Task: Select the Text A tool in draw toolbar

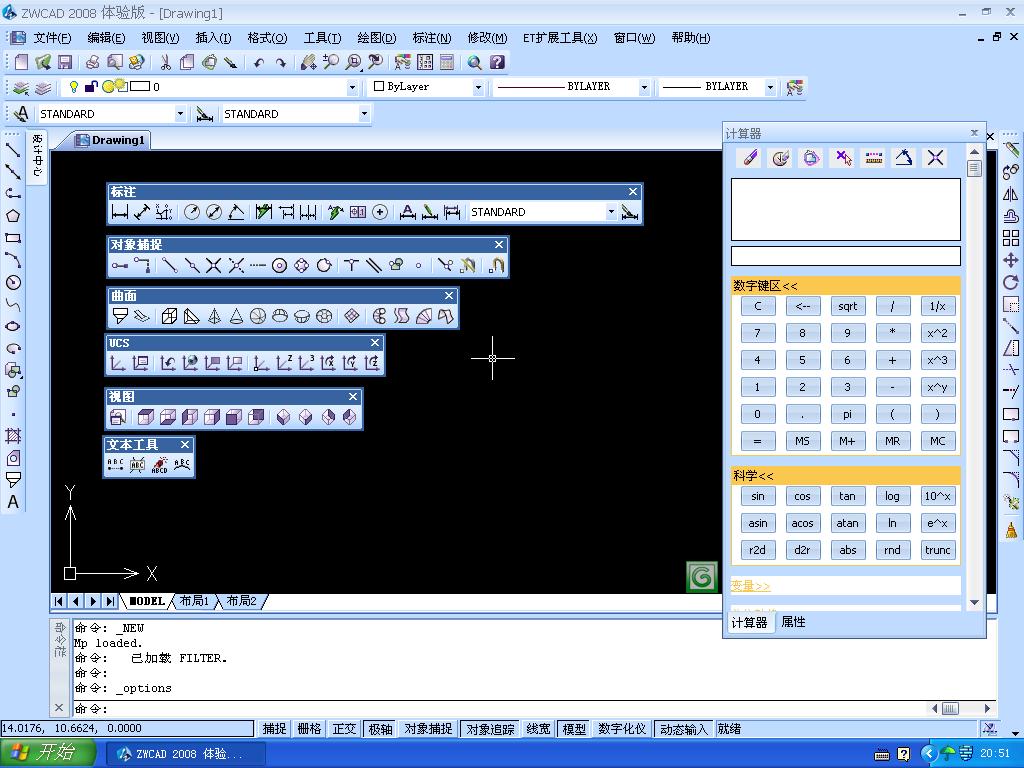Action: point(13,502)
